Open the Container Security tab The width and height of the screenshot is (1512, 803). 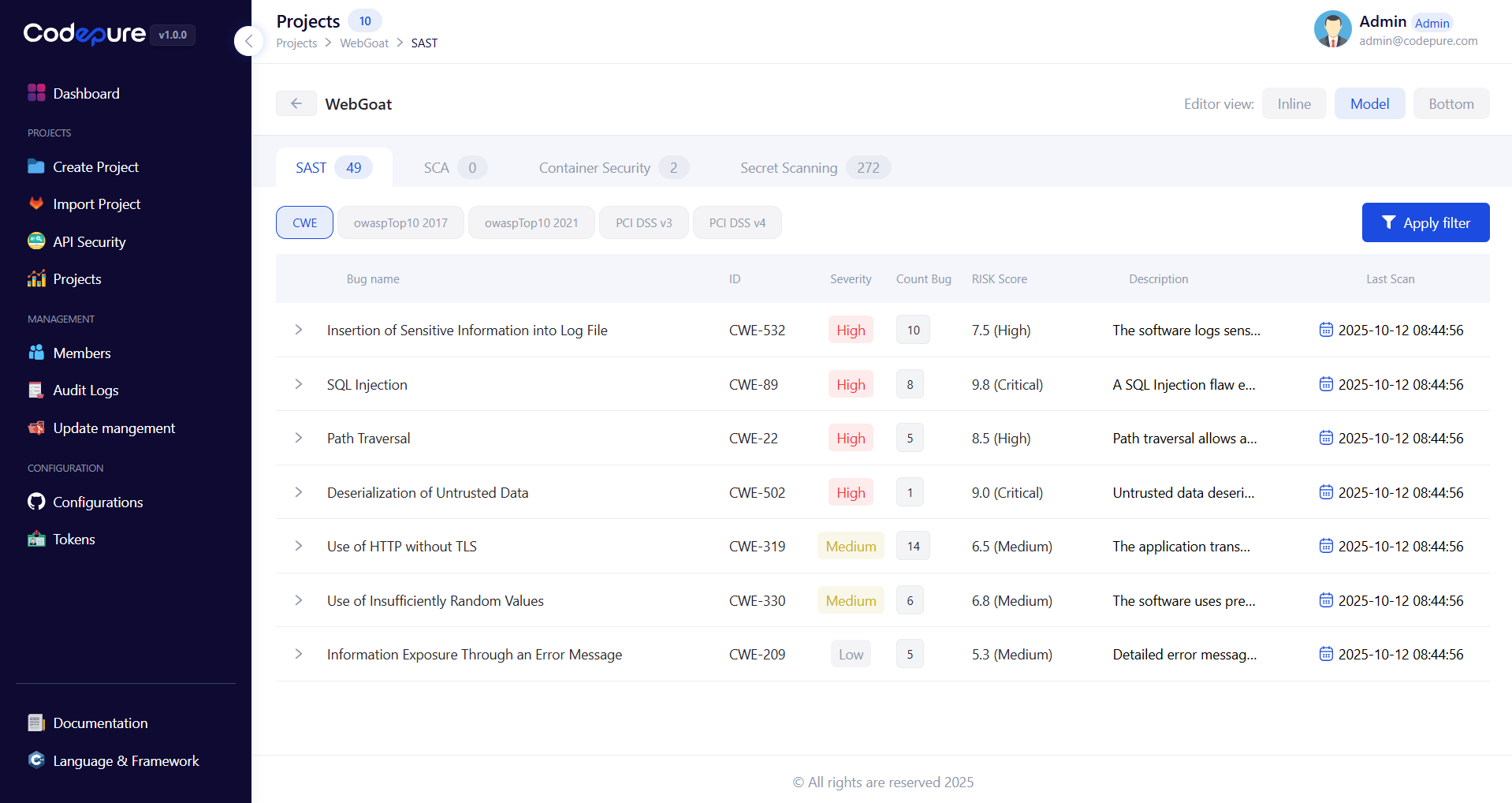(613, 167)
